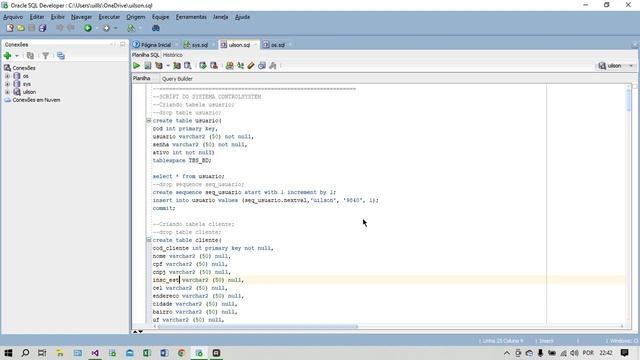Open the SQL Tuning Advisor icon
Screen dimensions: 640x360
pos(187,66)
